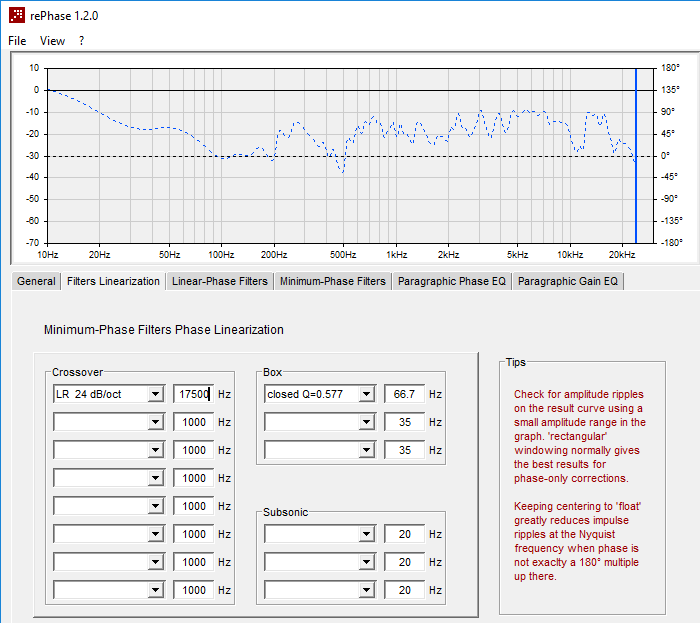Screen dimensions: 700x623
Task: Open the LR 24 dB/oct crossover dropdown
Action: [x=156, y=394]
